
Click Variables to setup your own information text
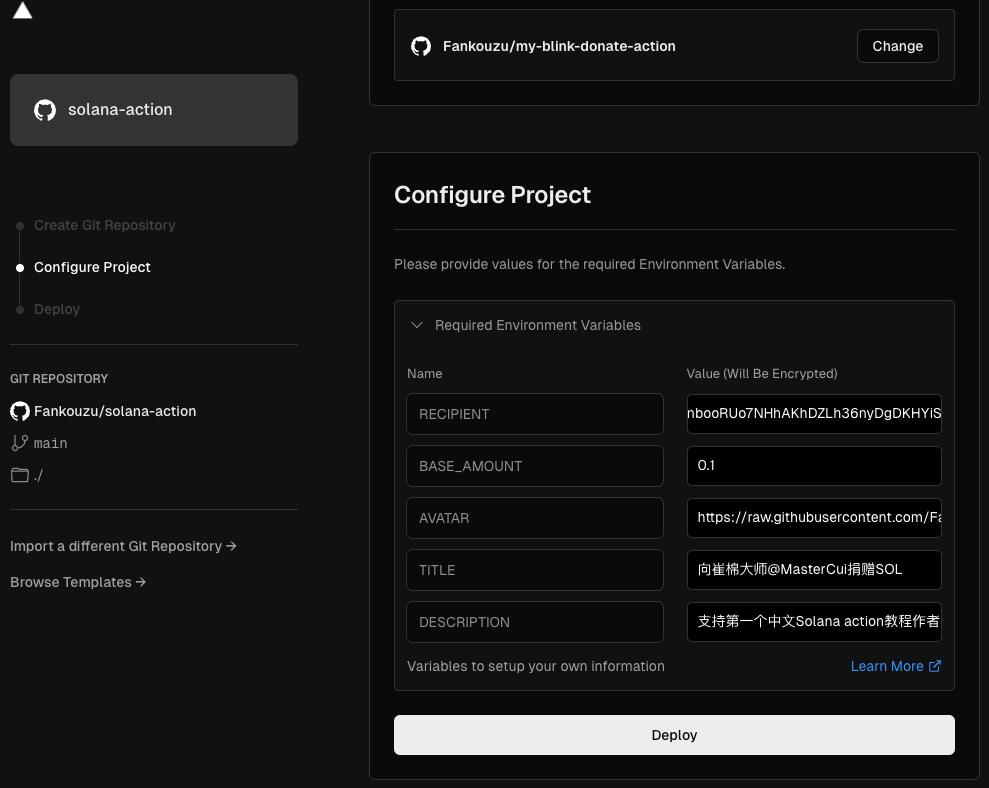tap(535, 666)
